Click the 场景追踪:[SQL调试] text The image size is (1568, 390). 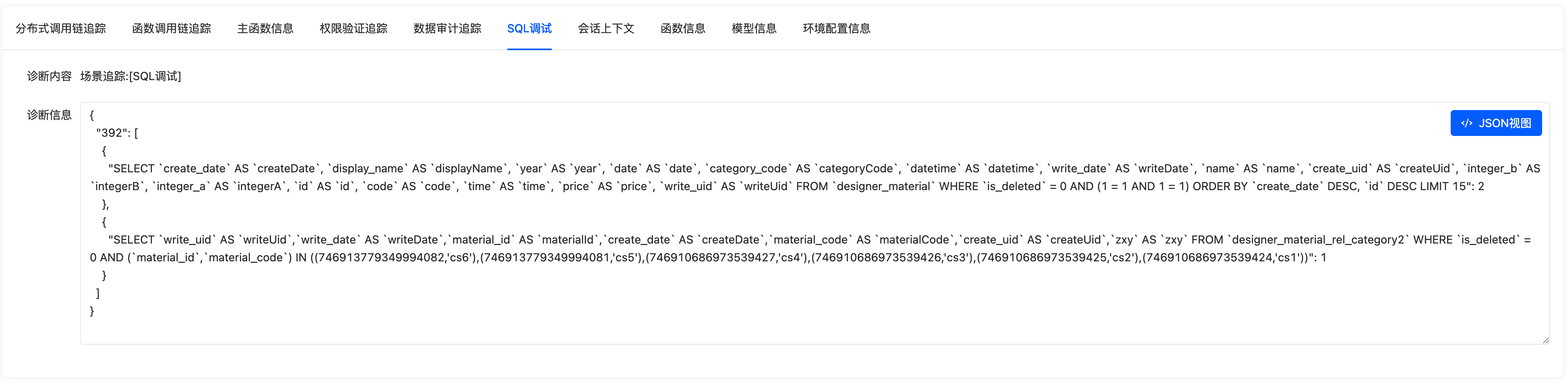(131, 76)
